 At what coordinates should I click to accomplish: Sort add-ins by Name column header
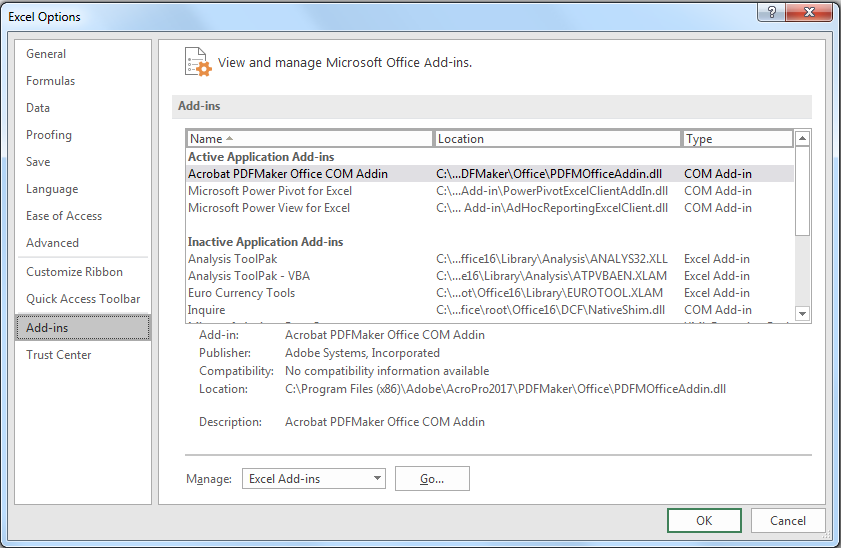309,139
